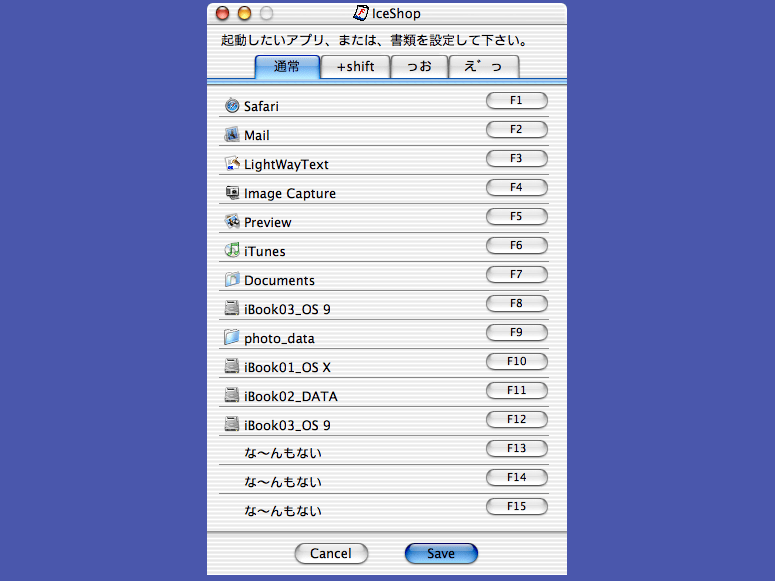Click the F10 key button
This screenshot has height=581, width=775.
(517, 361)
